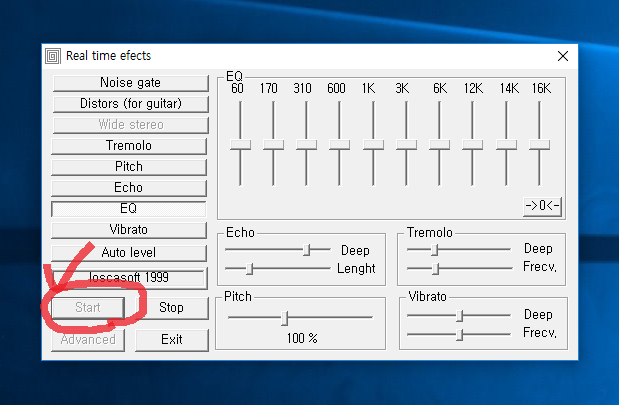Click the Tremolo Frecv. slider handle
Viewport: 619px width, 405px height.
(x=435, y=269)
